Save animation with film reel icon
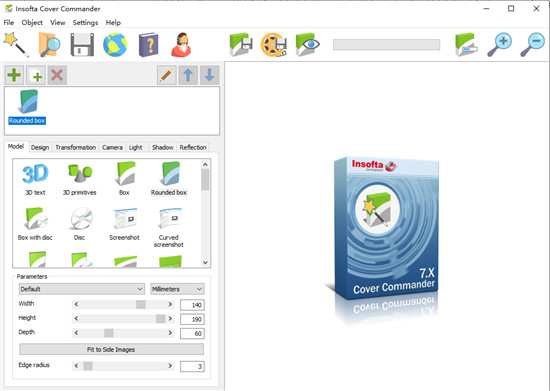The width and height of the screenshot is (550, 391). pyautogui.click(x=274, y=45)
